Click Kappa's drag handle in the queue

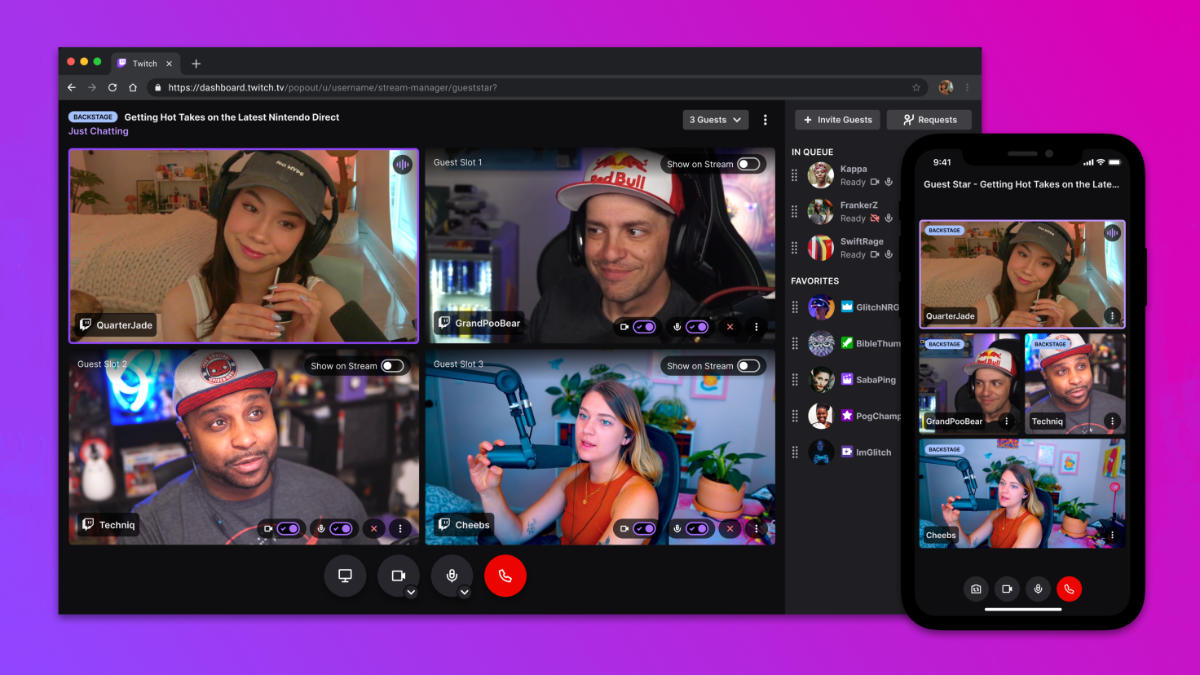(x=795, y=175)
